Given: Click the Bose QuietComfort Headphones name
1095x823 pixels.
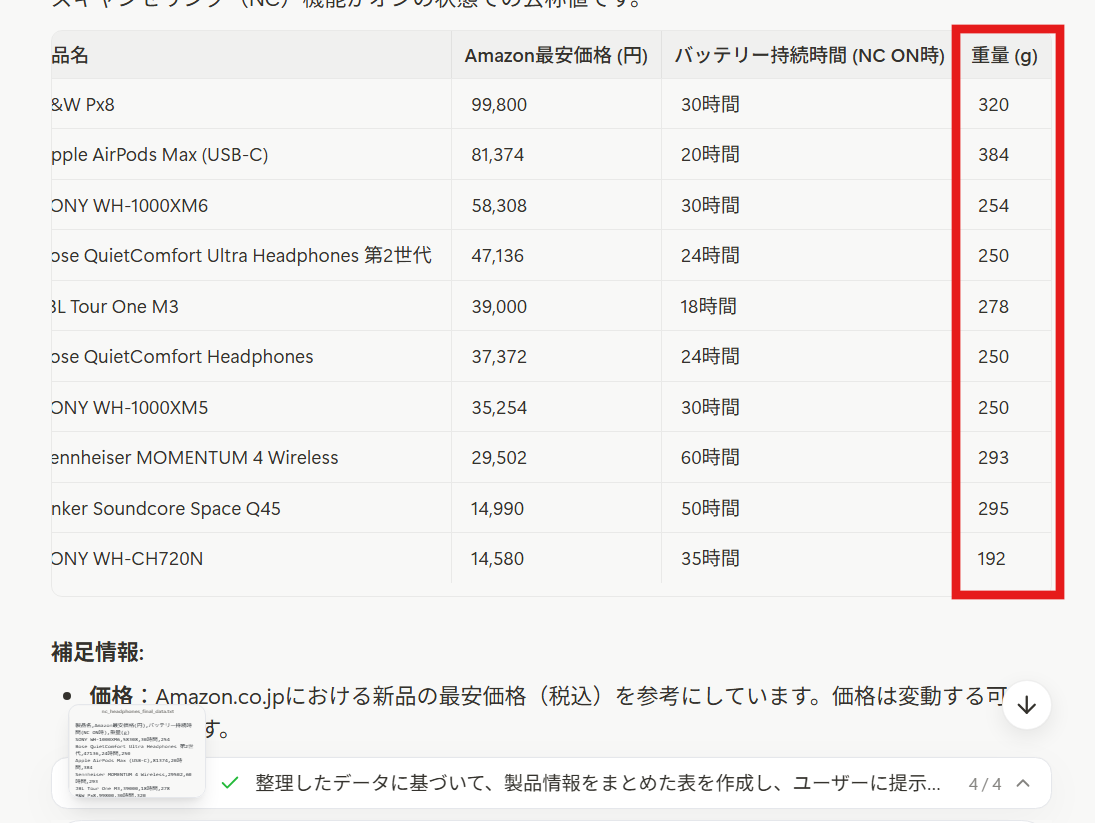Looking at the screenshot, I should [x=182, y=357].
